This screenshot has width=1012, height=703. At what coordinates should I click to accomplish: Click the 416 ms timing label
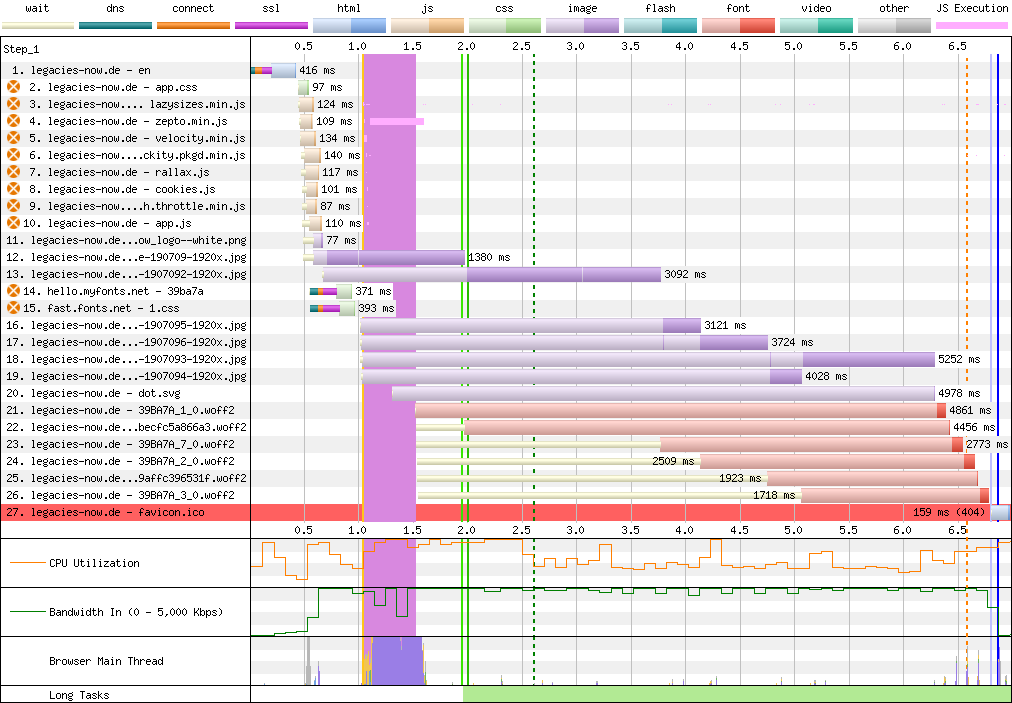point(317,70)
